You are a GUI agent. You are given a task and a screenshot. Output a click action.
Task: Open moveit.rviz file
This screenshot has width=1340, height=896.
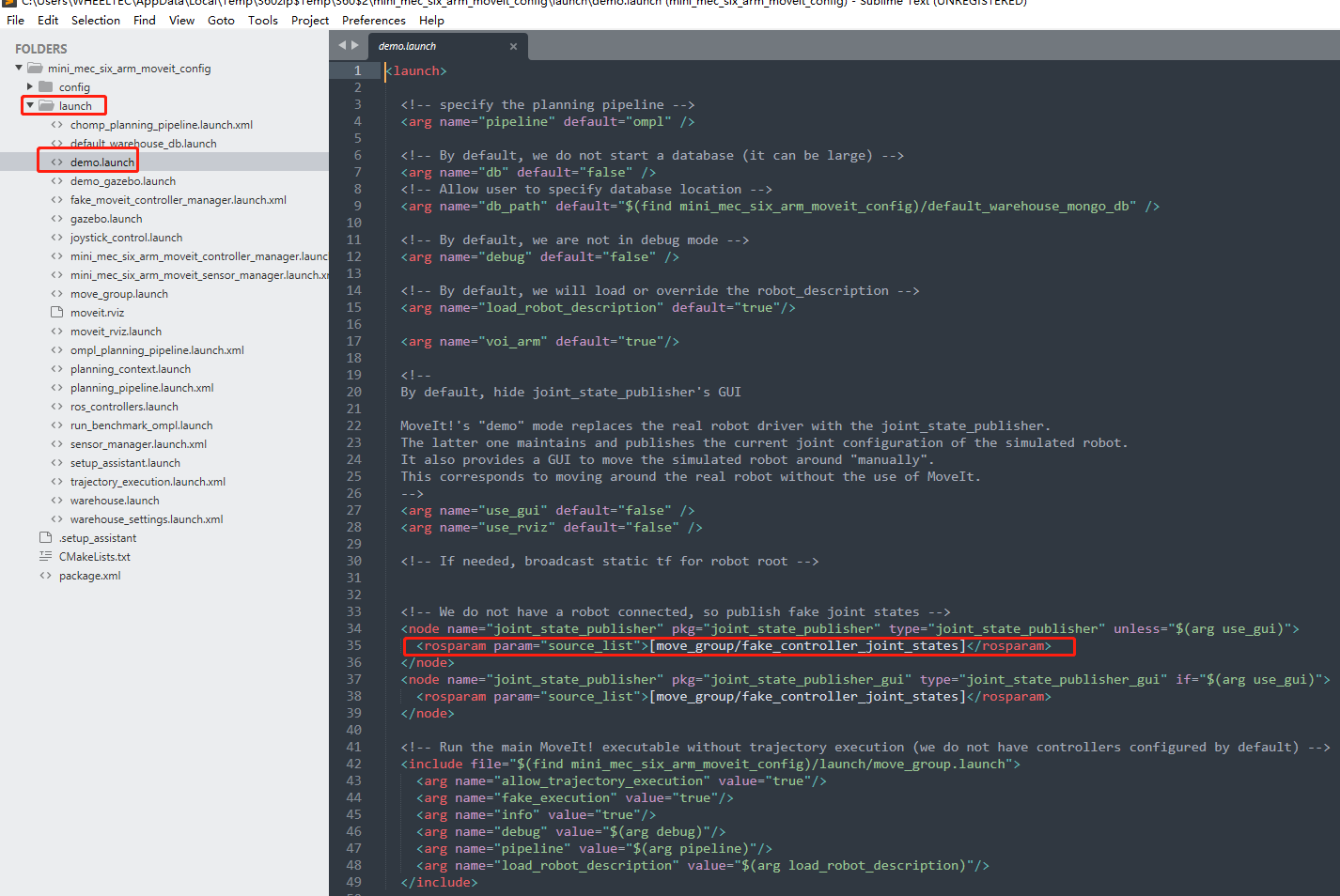click(97, 313)
